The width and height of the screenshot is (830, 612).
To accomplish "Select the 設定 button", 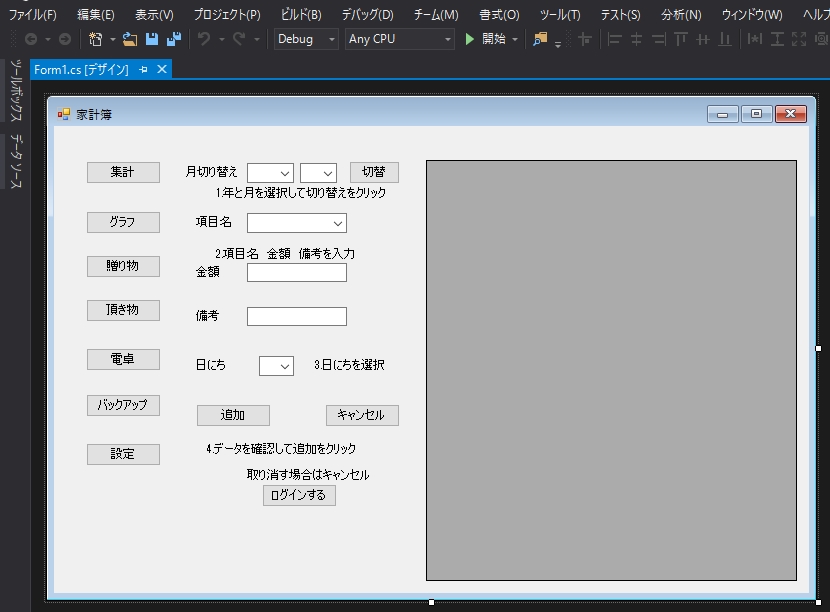I will [x=123, y=454].
